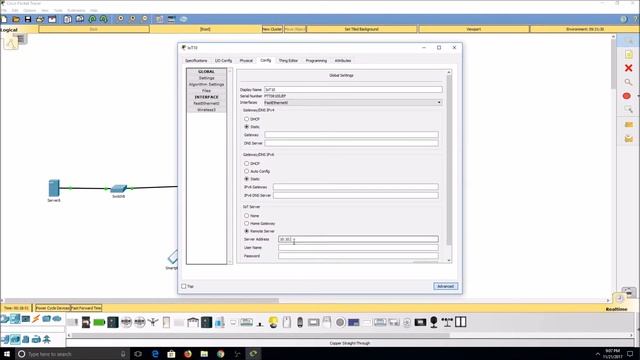The width and height of the screenshot is (640, 360).
Task: Click the Server Address input field
Action: tap(358, 239)
